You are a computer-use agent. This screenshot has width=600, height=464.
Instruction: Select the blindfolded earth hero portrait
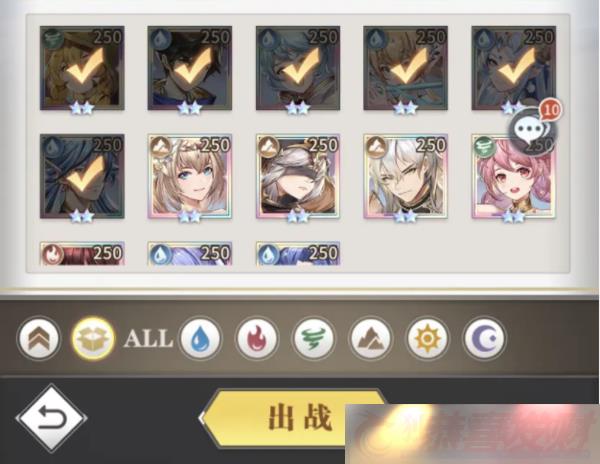(x=298, y=176)
